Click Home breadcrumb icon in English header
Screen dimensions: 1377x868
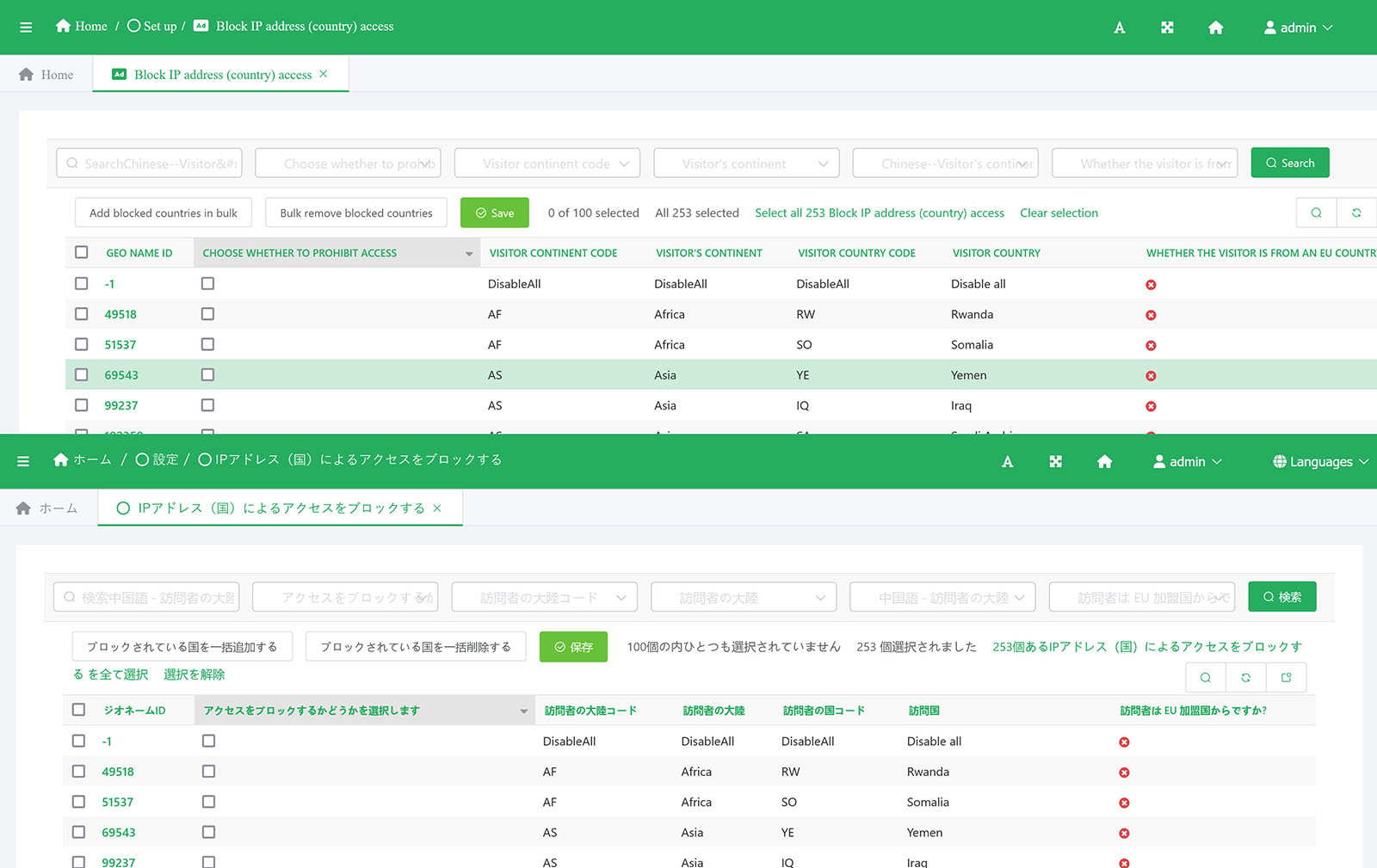63,26
